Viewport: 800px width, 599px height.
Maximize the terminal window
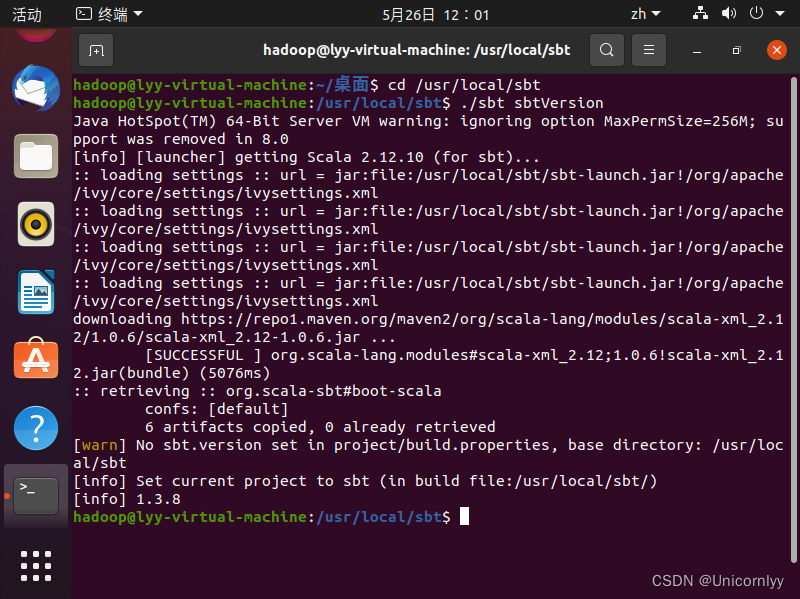coord(736,51)
